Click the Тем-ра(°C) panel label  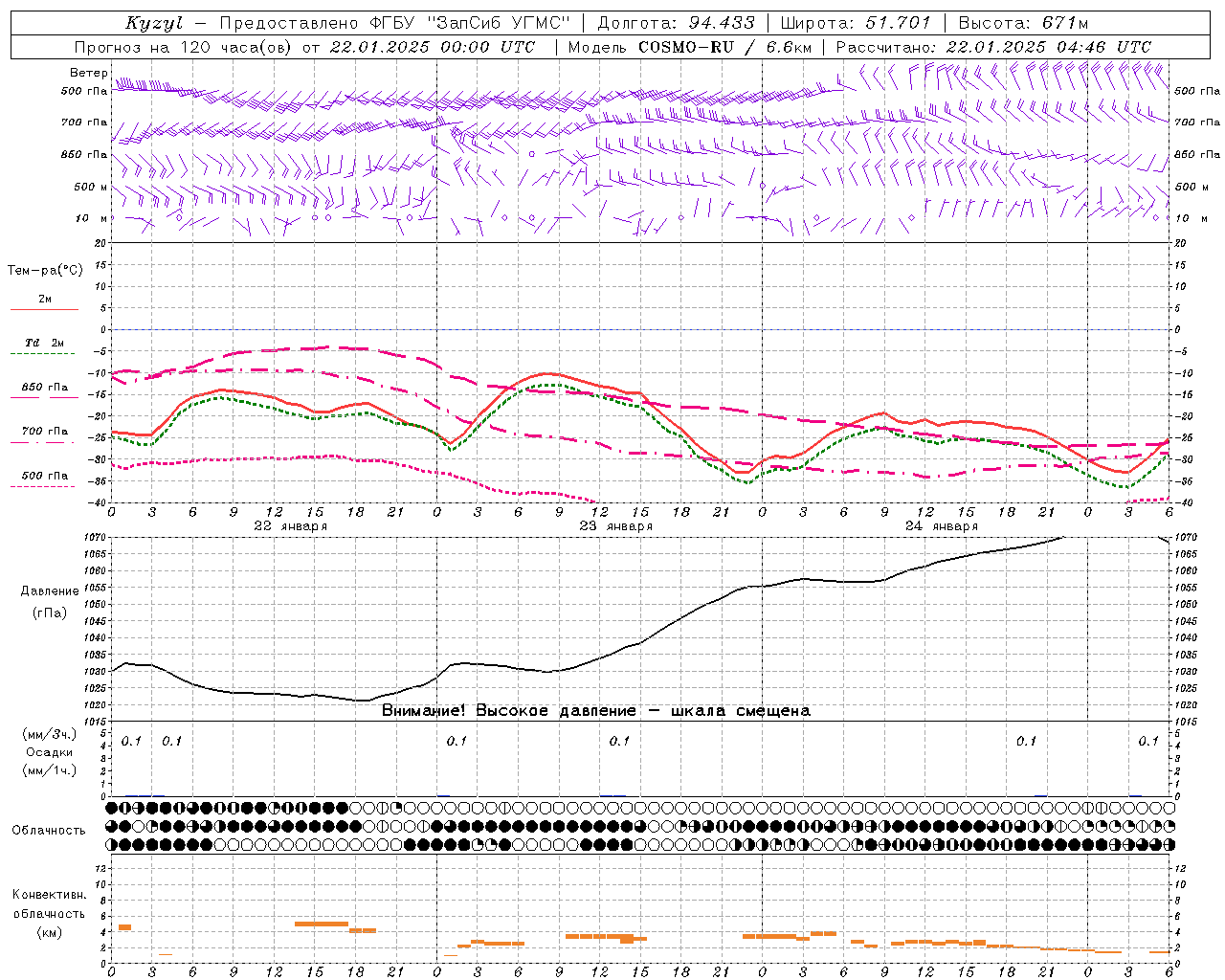click(x=45, y=271)
